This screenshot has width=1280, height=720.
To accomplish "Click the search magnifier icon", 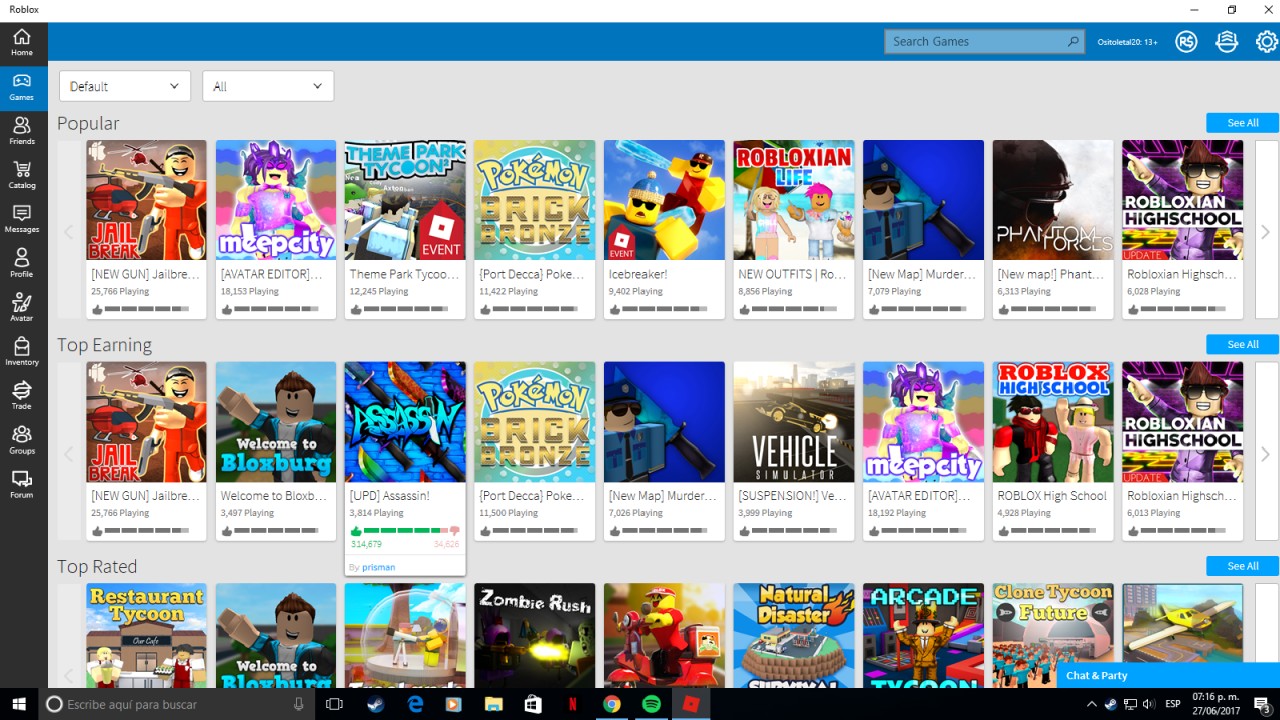I will click(1074, 42).
